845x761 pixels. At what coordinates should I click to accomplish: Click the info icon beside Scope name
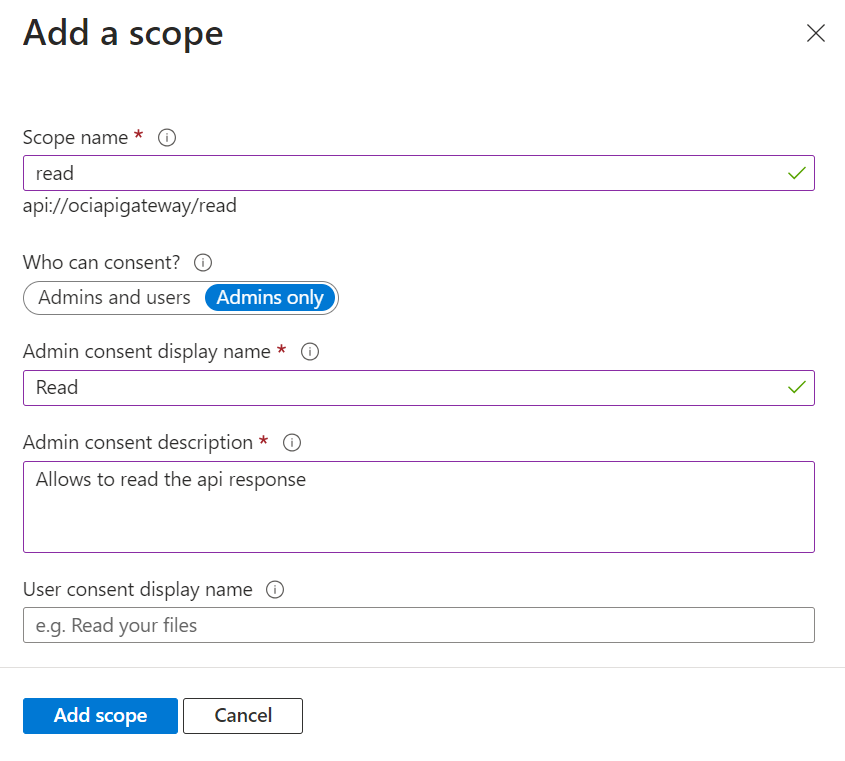tap(168, 138)
